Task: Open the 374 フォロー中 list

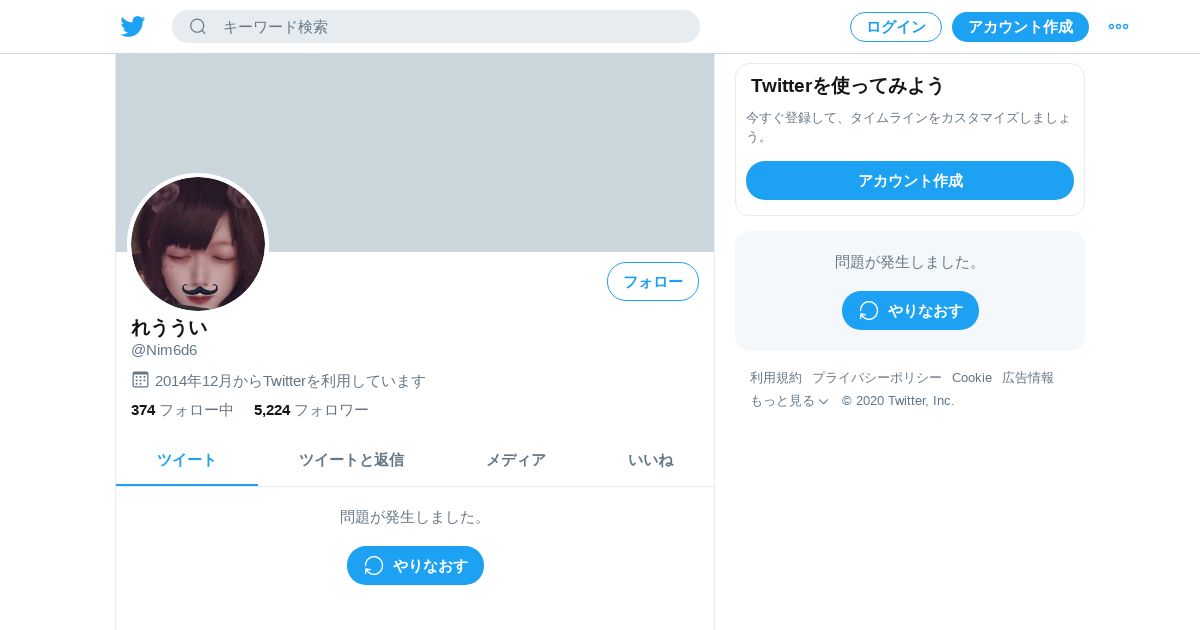Action: pyautogui.click(x=182, y=410)
